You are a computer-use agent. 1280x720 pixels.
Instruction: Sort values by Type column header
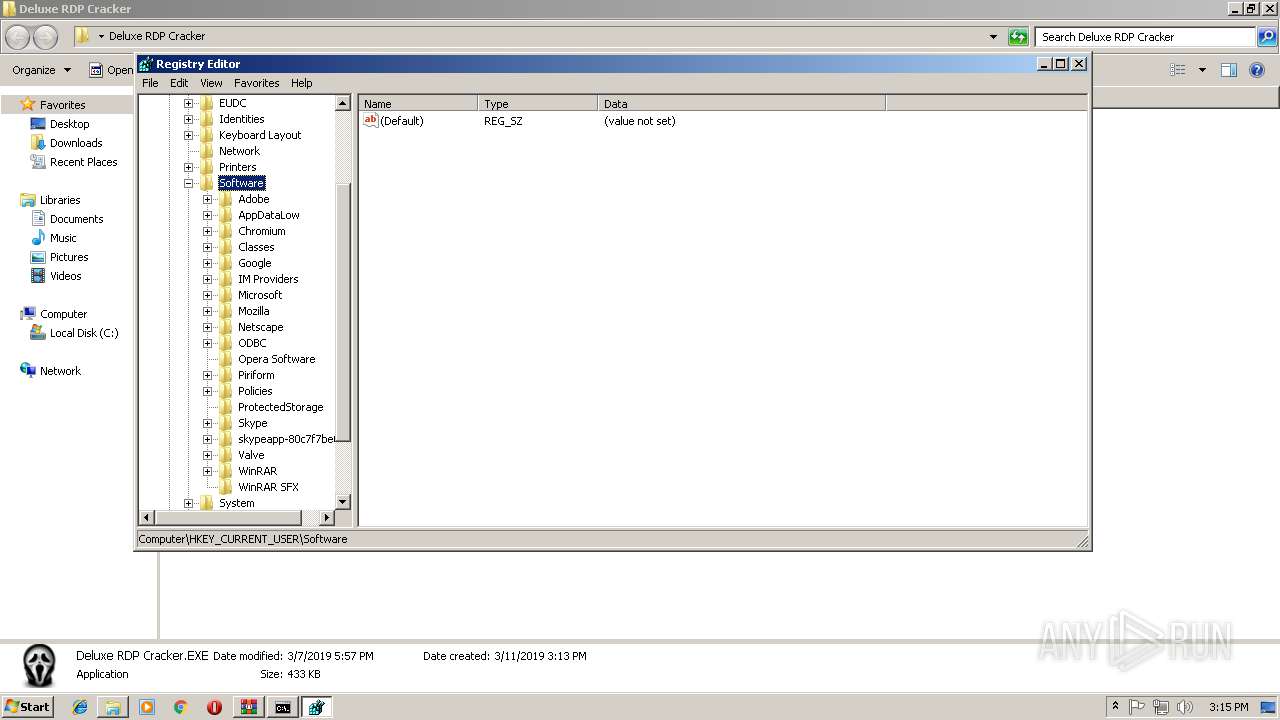coord(538,103)
